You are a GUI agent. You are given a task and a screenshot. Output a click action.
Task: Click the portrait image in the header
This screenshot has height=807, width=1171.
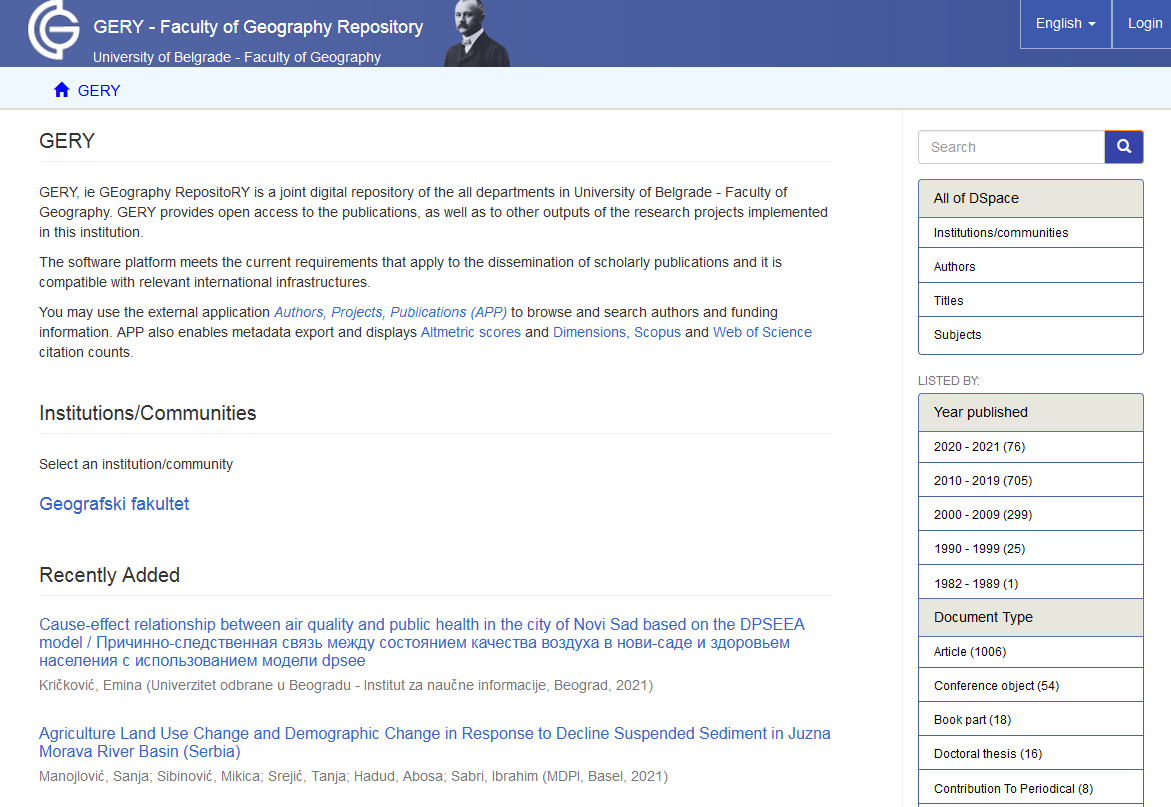coord(477,34)
